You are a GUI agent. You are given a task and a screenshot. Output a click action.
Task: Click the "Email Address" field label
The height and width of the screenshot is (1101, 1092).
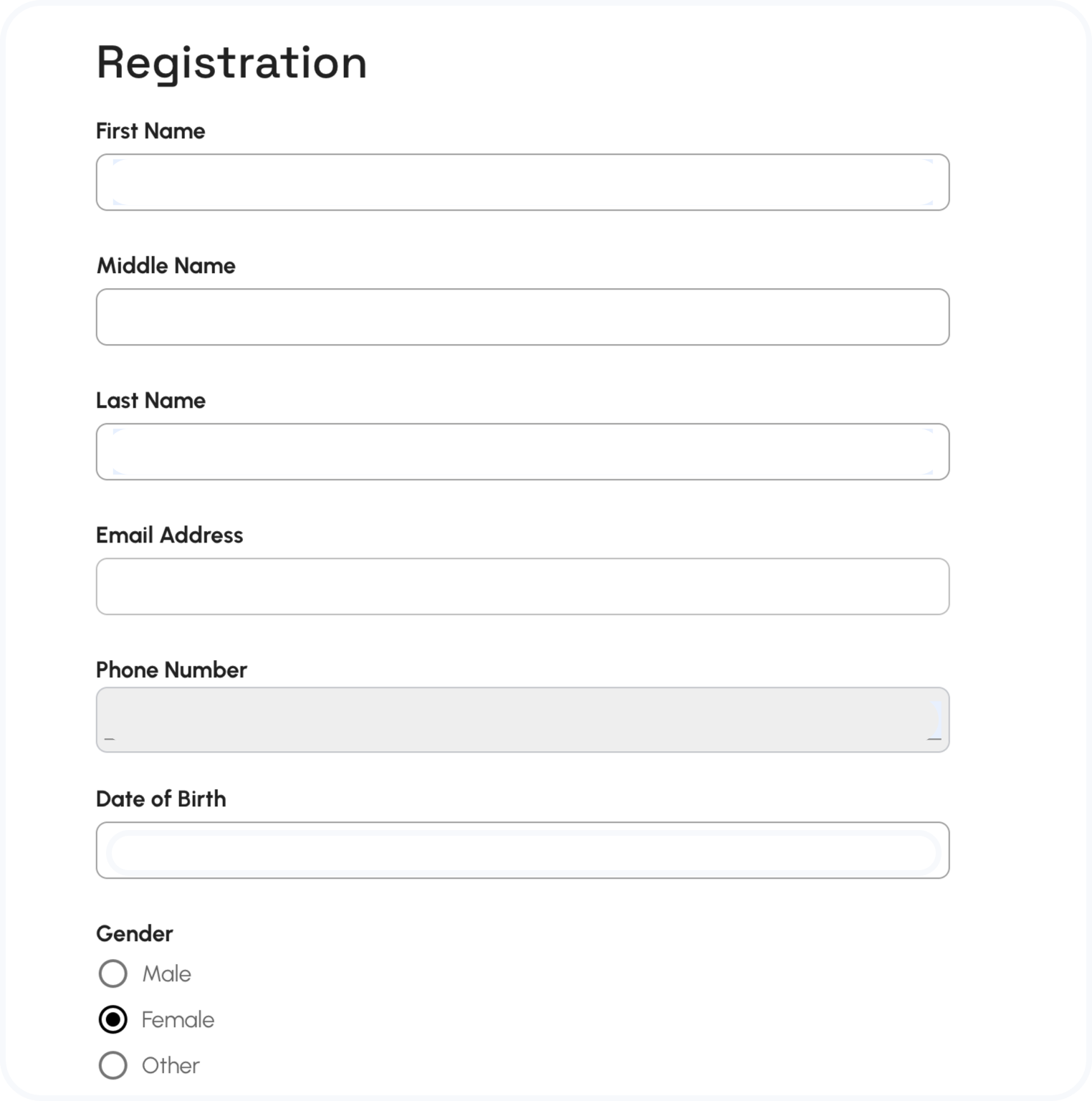tap(170, 535)
